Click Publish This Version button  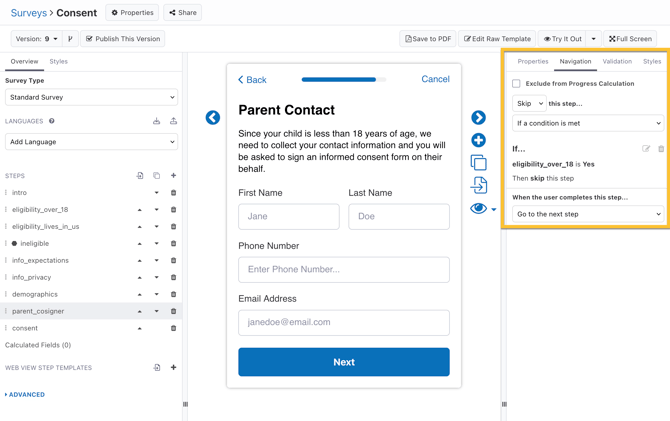123,39
